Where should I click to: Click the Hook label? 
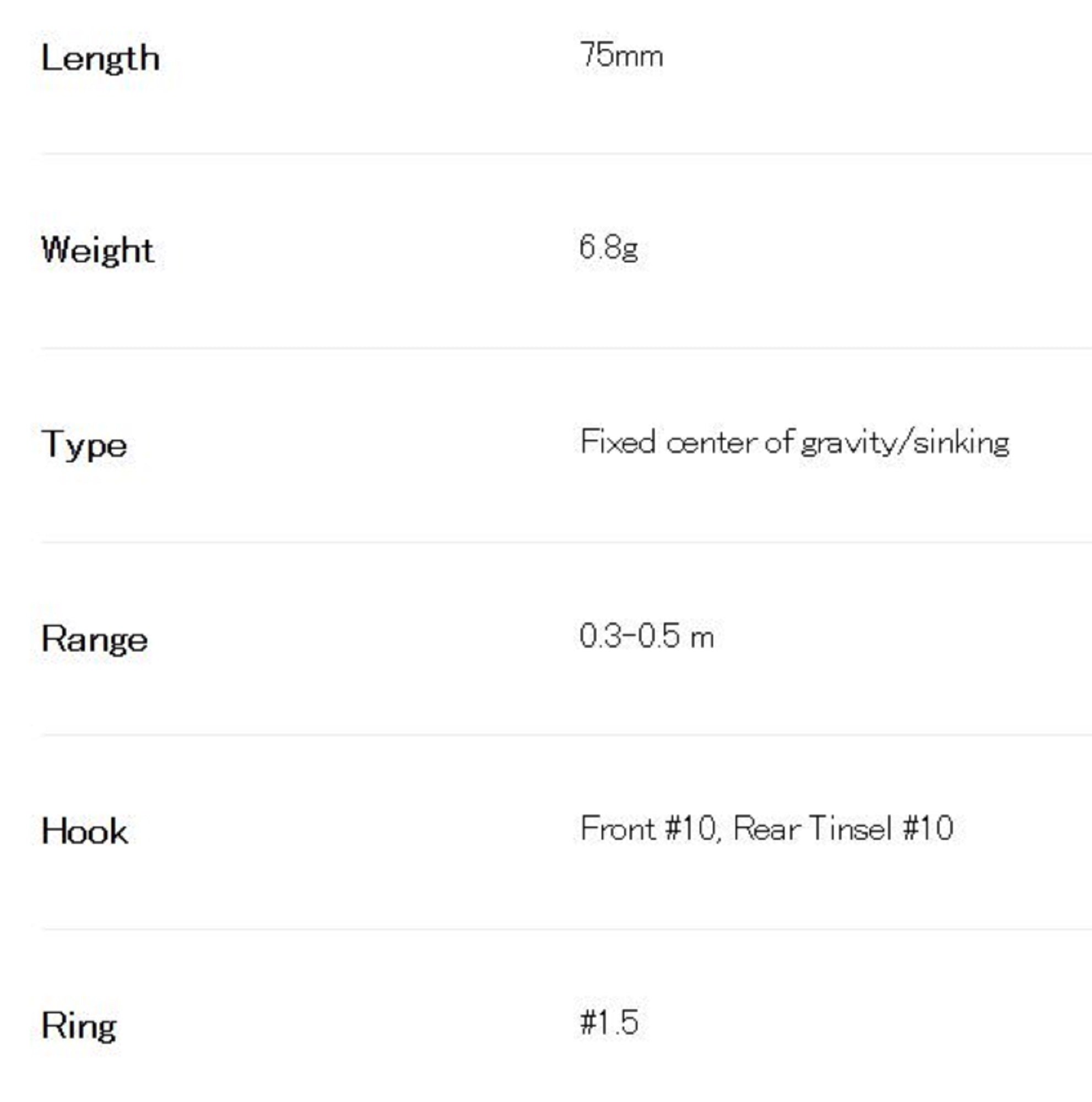84,831
